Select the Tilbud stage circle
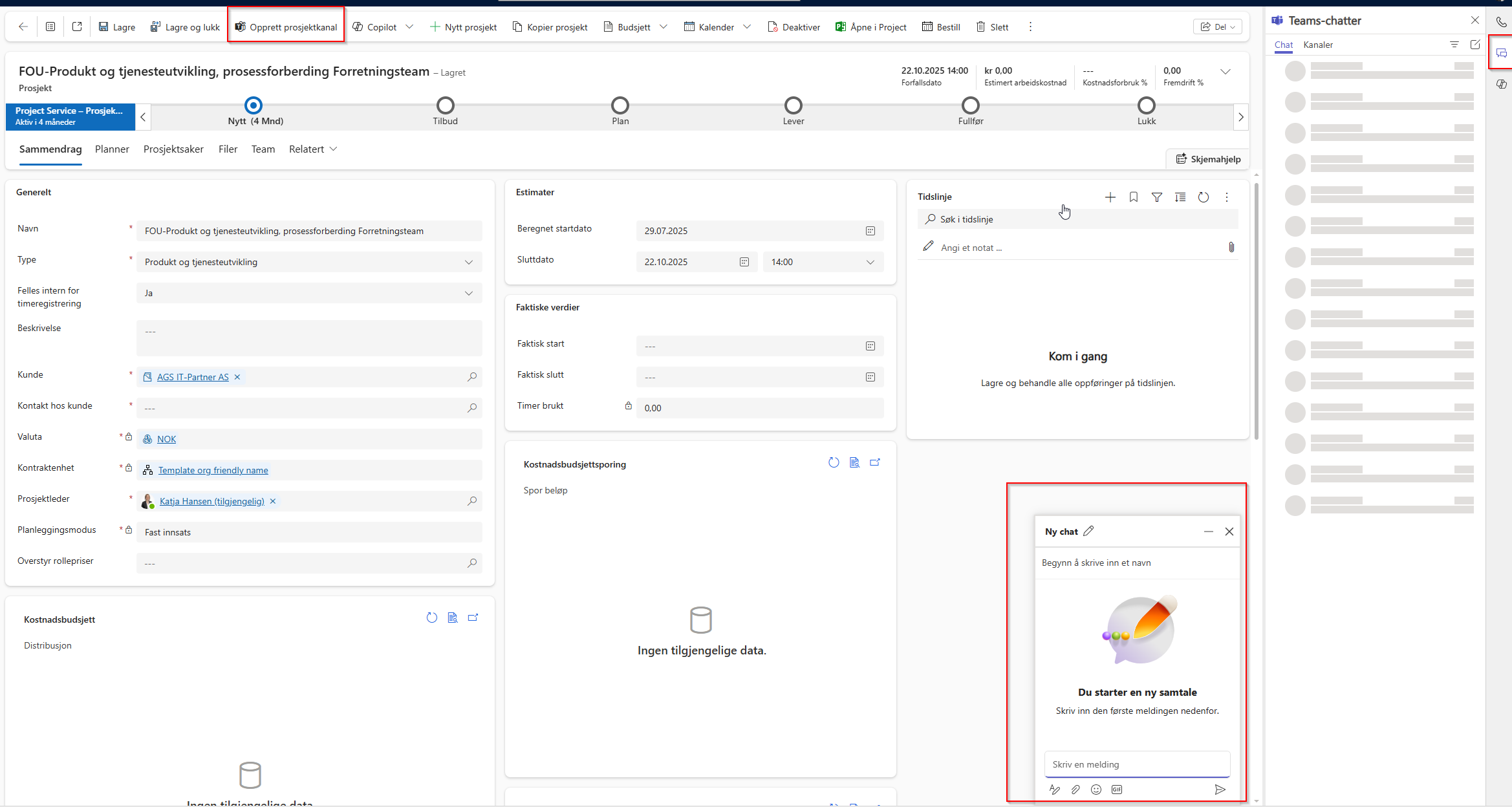 pyautogui.click(x=445, y=105)
